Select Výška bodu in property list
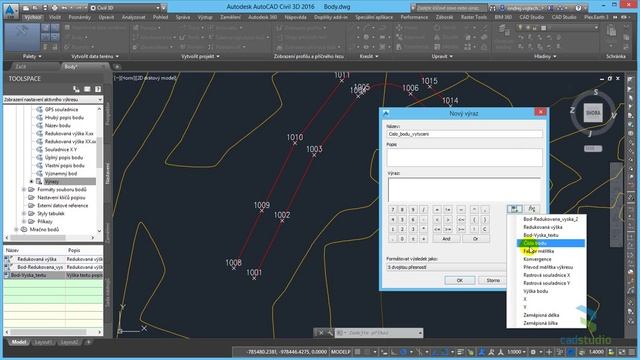This screenshot has height=360, width=640. pos(536,291)
